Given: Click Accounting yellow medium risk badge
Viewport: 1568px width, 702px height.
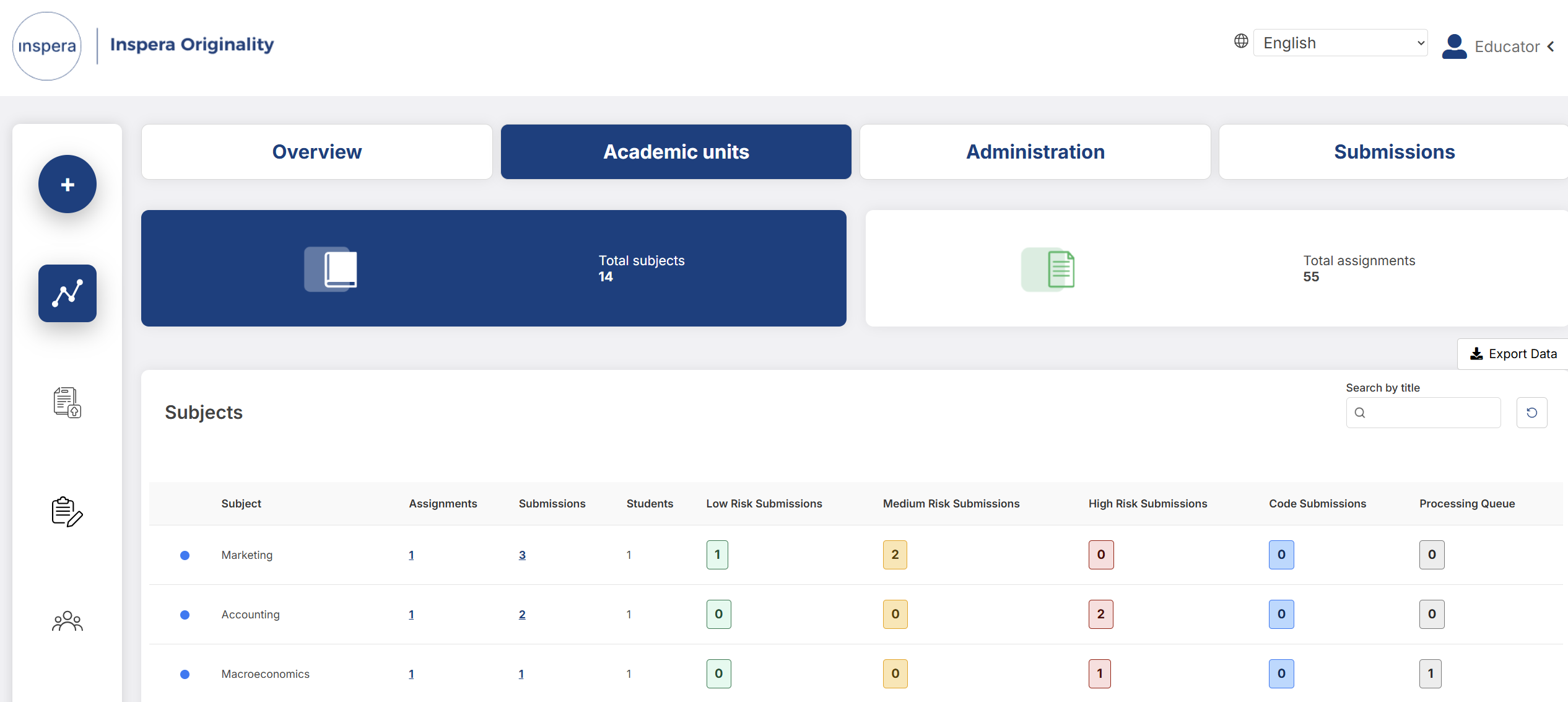Looking at the screenshot, I should [x=895, y=614].
